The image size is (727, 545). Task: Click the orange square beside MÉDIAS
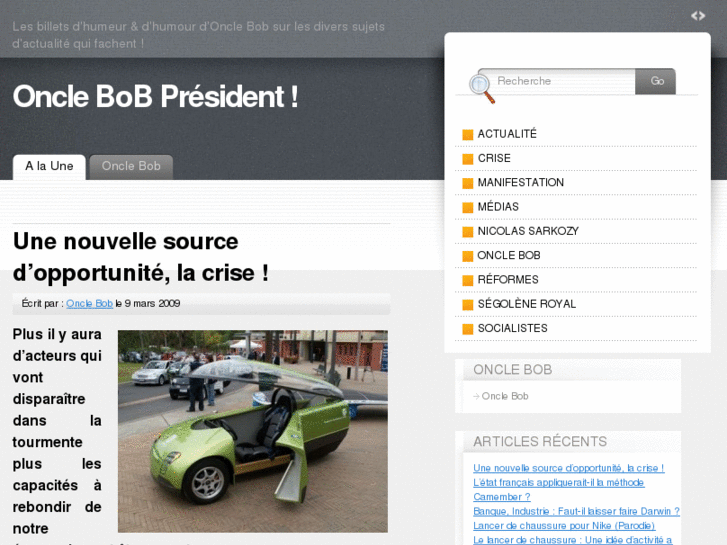pyautogui.click(x=467, y=207)
